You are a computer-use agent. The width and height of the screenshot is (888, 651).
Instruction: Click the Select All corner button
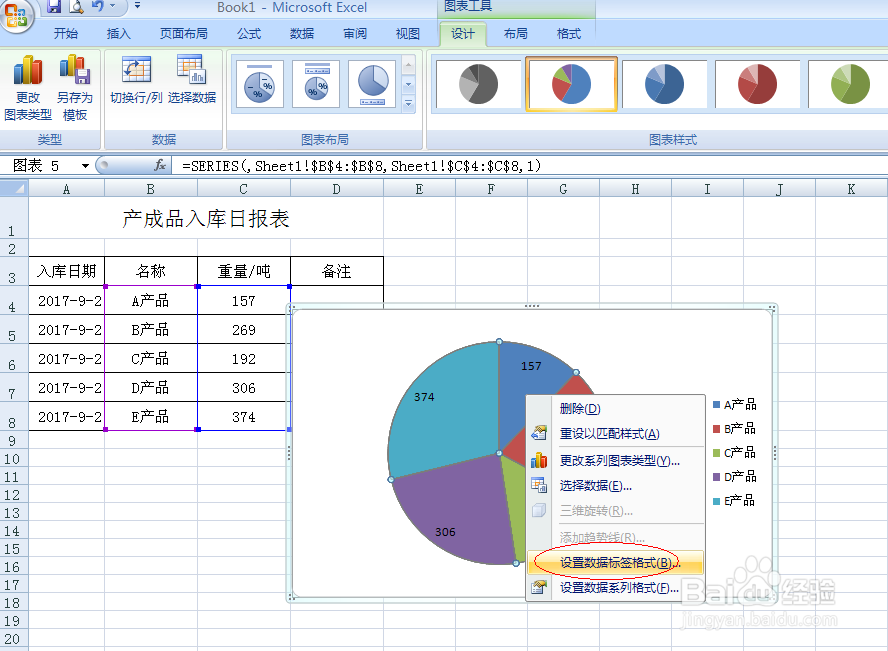[x=14, y=189]
